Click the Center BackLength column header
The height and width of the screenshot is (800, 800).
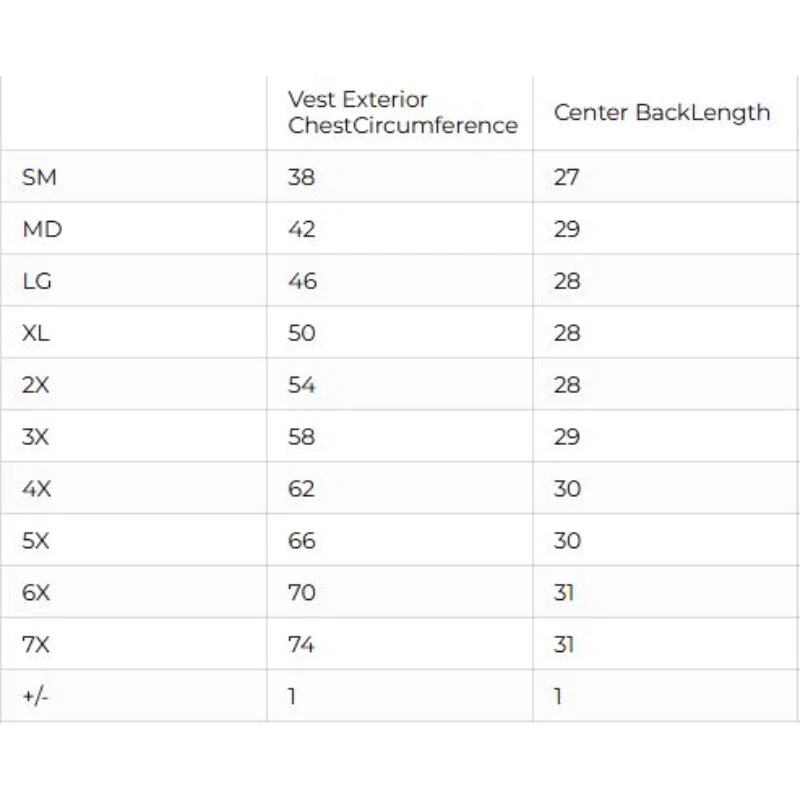point(662,113)
